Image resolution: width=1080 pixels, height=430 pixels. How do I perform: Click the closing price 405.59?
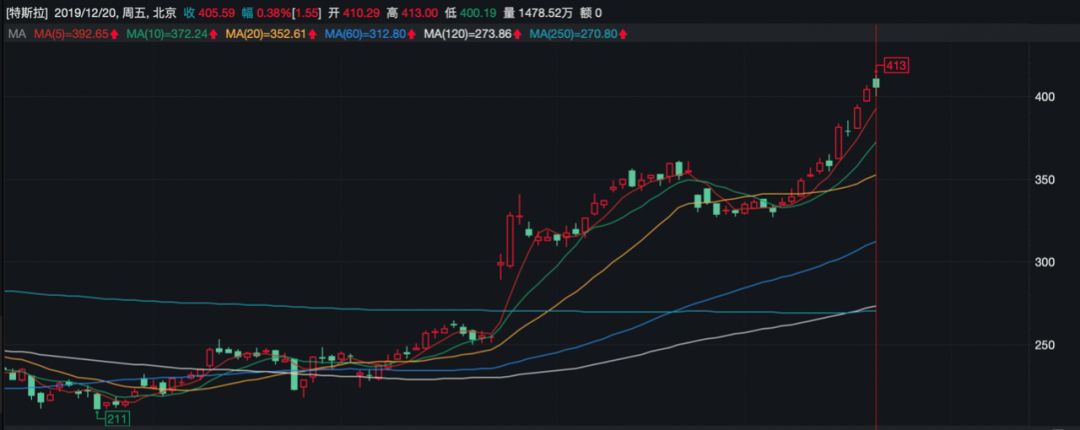216,12
